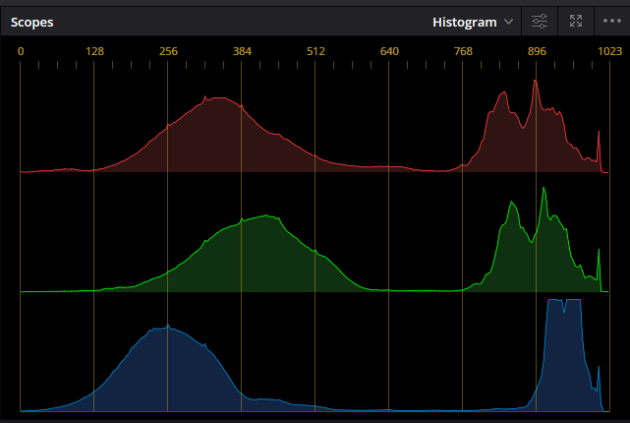Click the 896 scale marker label
The image size is (630, 423).
point(537,51)
